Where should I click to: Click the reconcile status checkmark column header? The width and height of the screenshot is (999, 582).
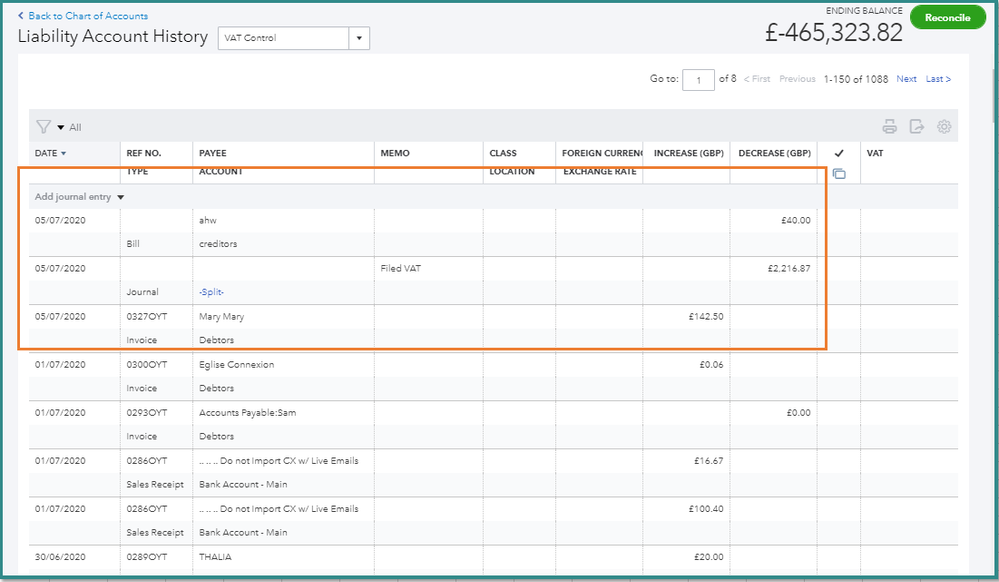coord(839,153)
